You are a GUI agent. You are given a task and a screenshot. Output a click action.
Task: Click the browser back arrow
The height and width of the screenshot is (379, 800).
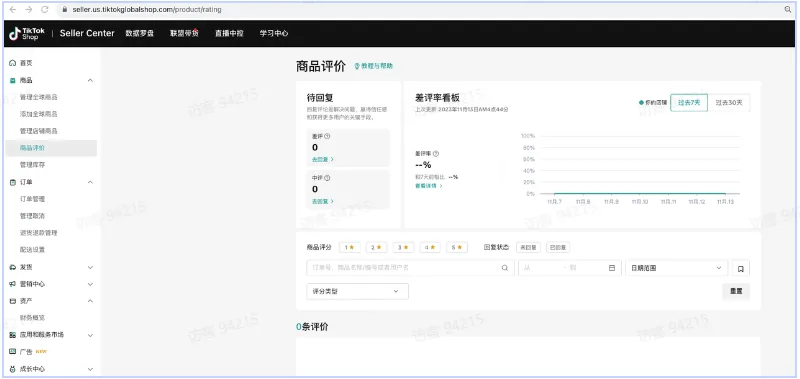click(x=13, y=10)
